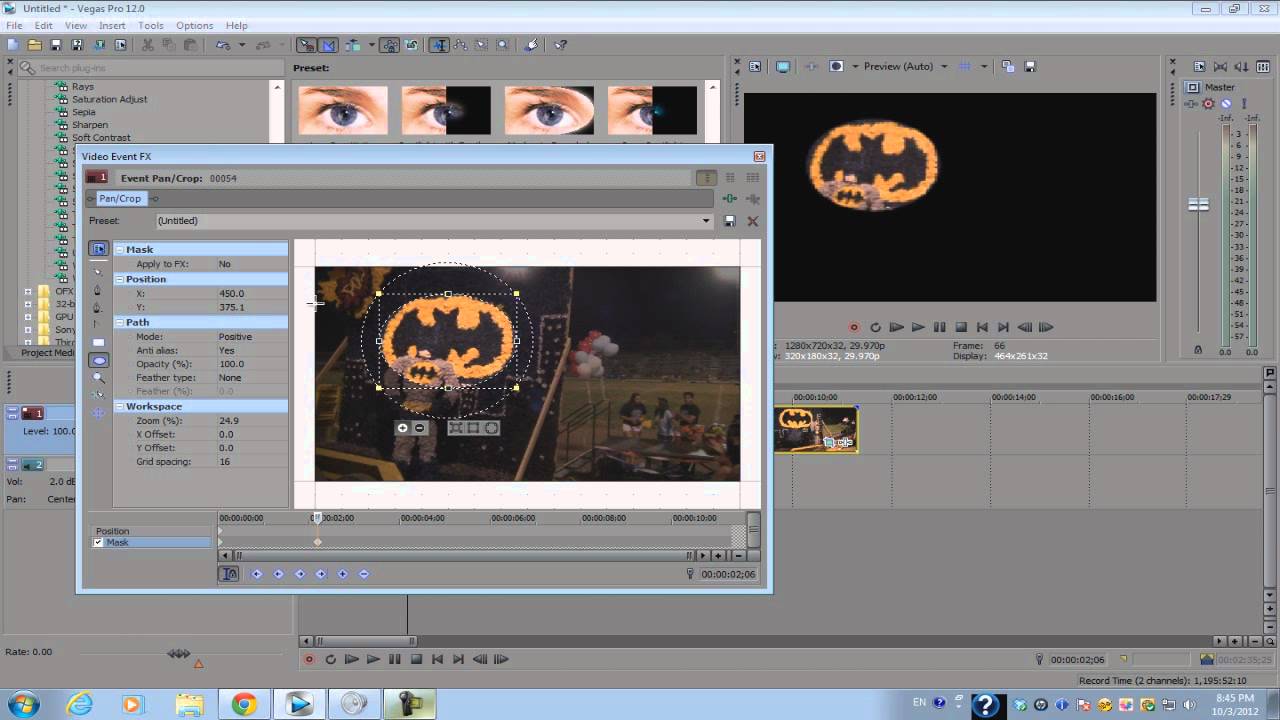The image size is (1280, 720).
Task: Open Windows Start button
Action: [22, 704]
